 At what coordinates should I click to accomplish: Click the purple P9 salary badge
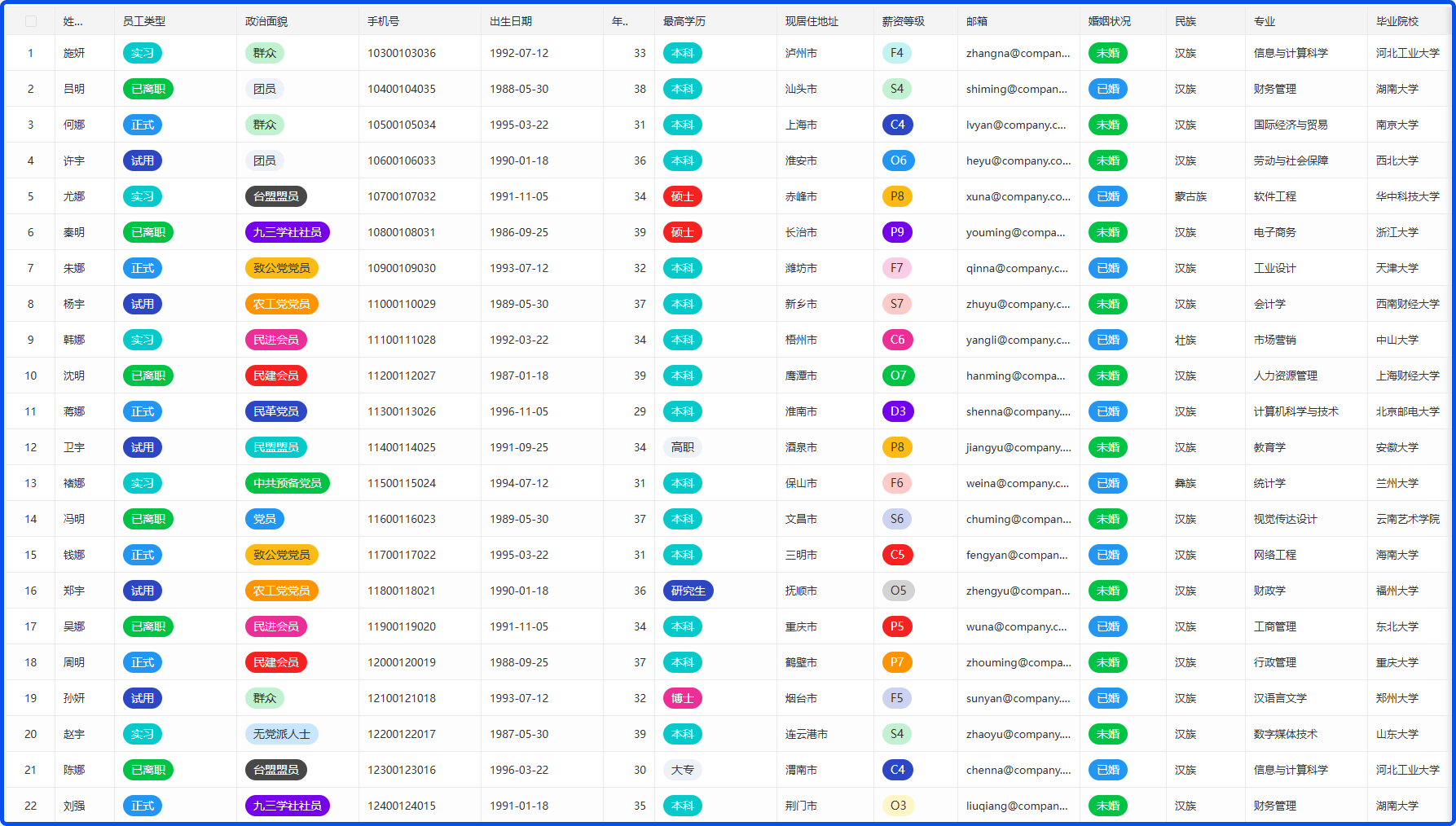coord(896,232)
